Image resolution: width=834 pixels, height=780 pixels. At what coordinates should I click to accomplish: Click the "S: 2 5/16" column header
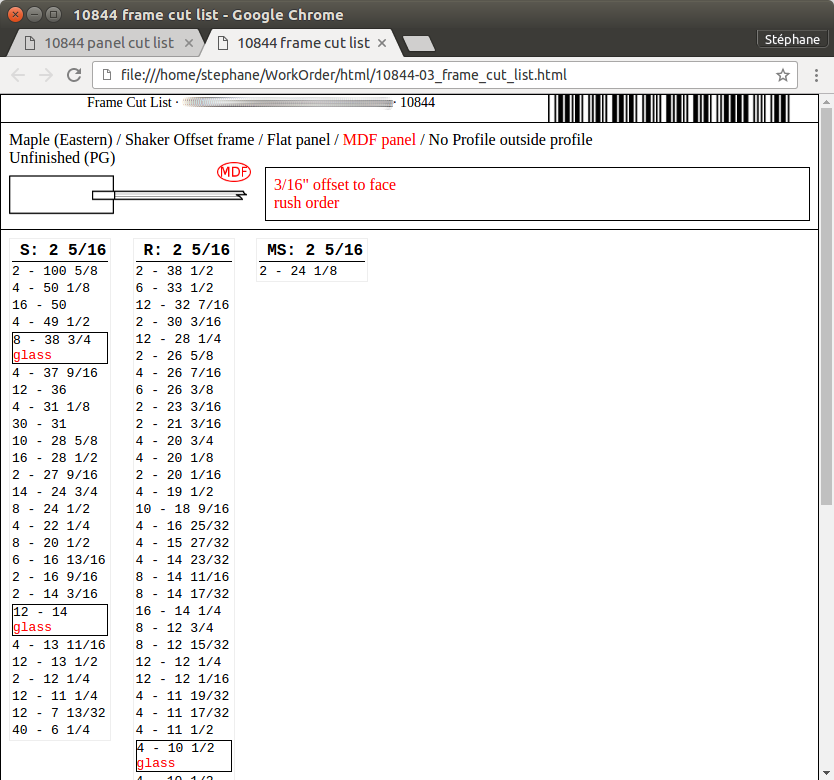62,250
